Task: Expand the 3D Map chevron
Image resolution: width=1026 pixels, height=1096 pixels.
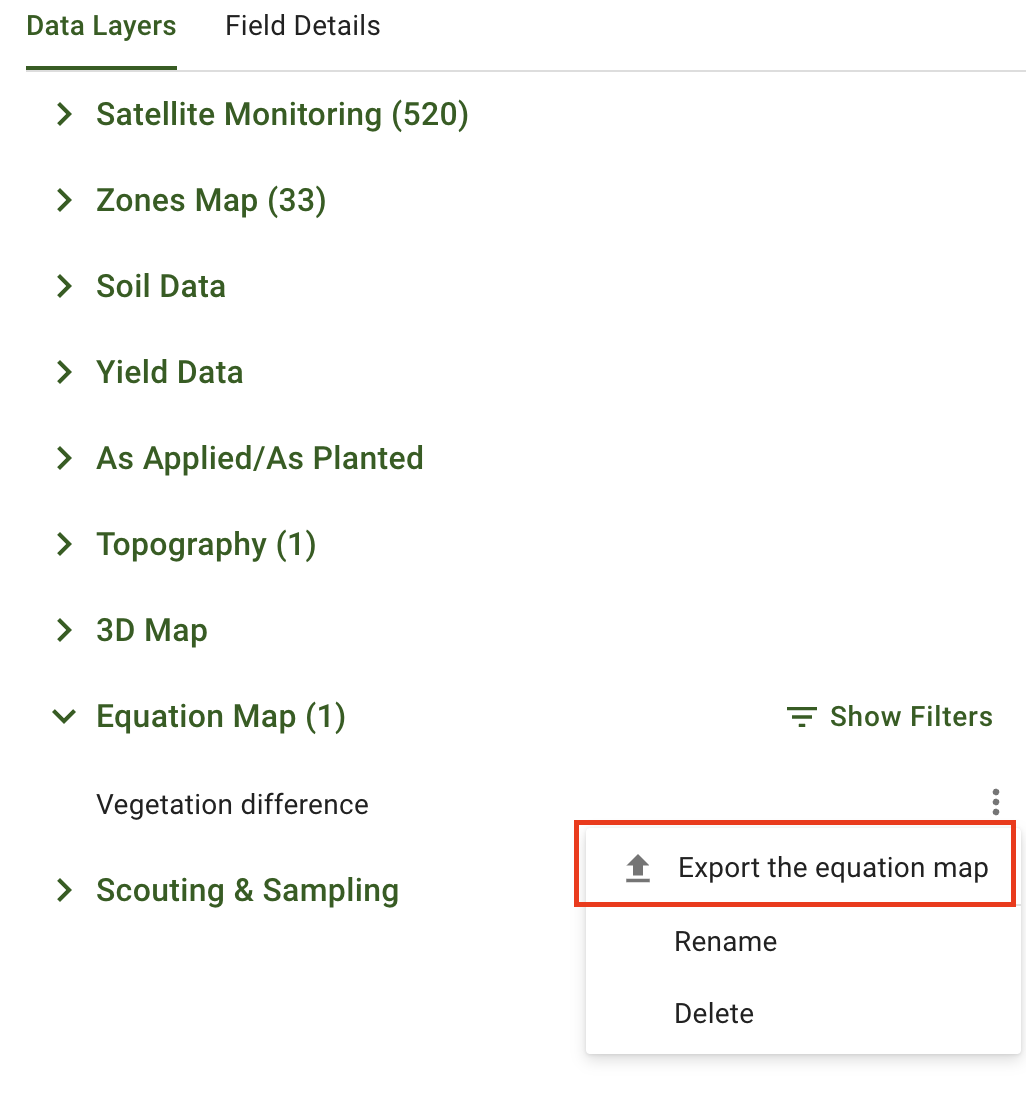Action: point(65,631)
